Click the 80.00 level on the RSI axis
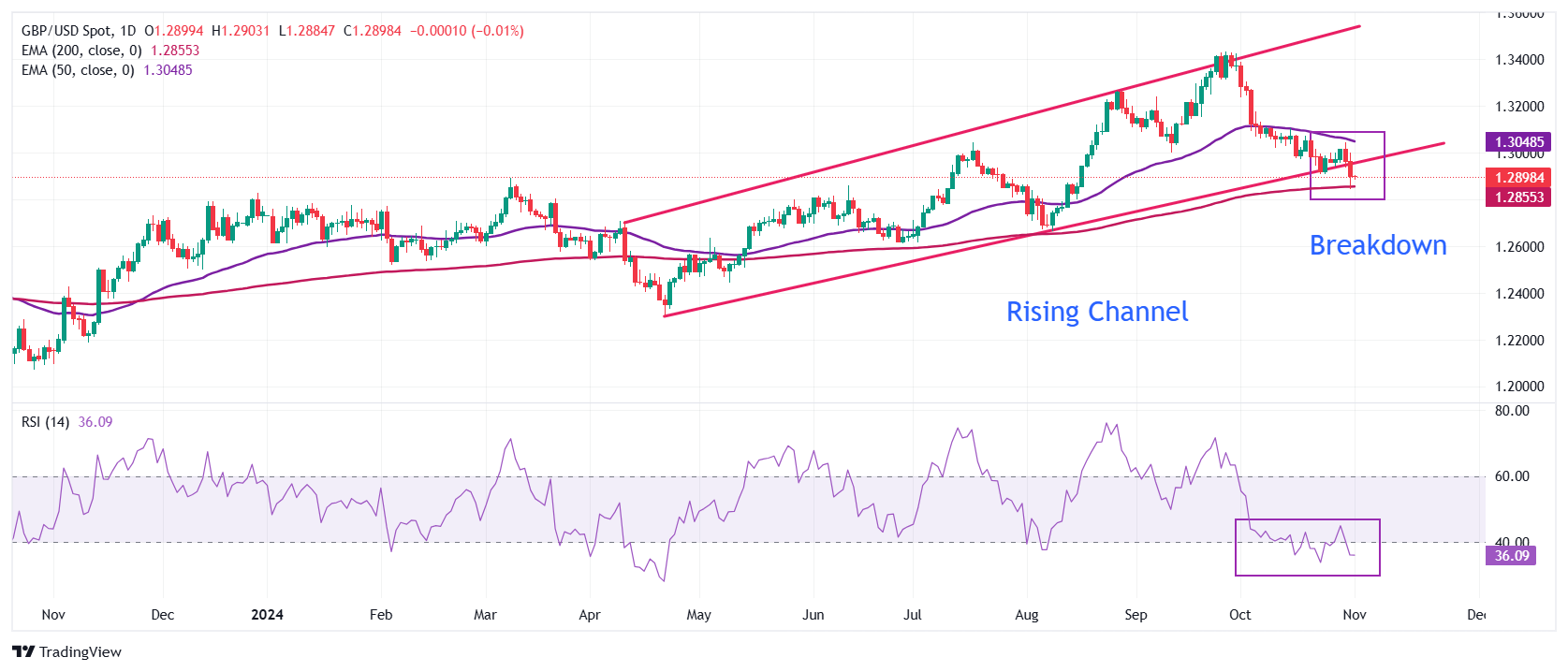Screen dimensions: 1568x672 coord(1512,411)
